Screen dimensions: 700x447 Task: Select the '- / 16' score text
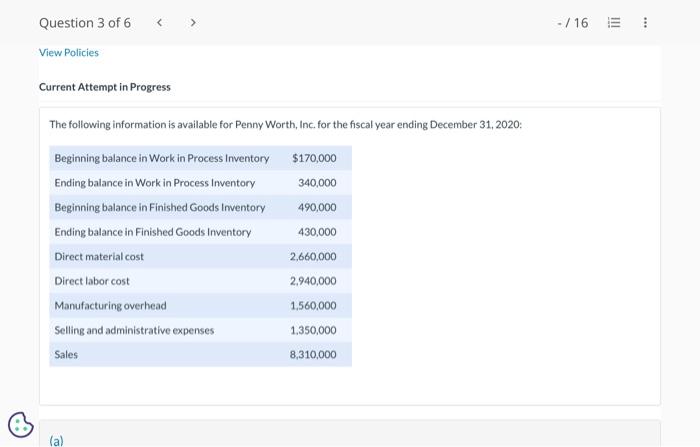pos(573,23)
